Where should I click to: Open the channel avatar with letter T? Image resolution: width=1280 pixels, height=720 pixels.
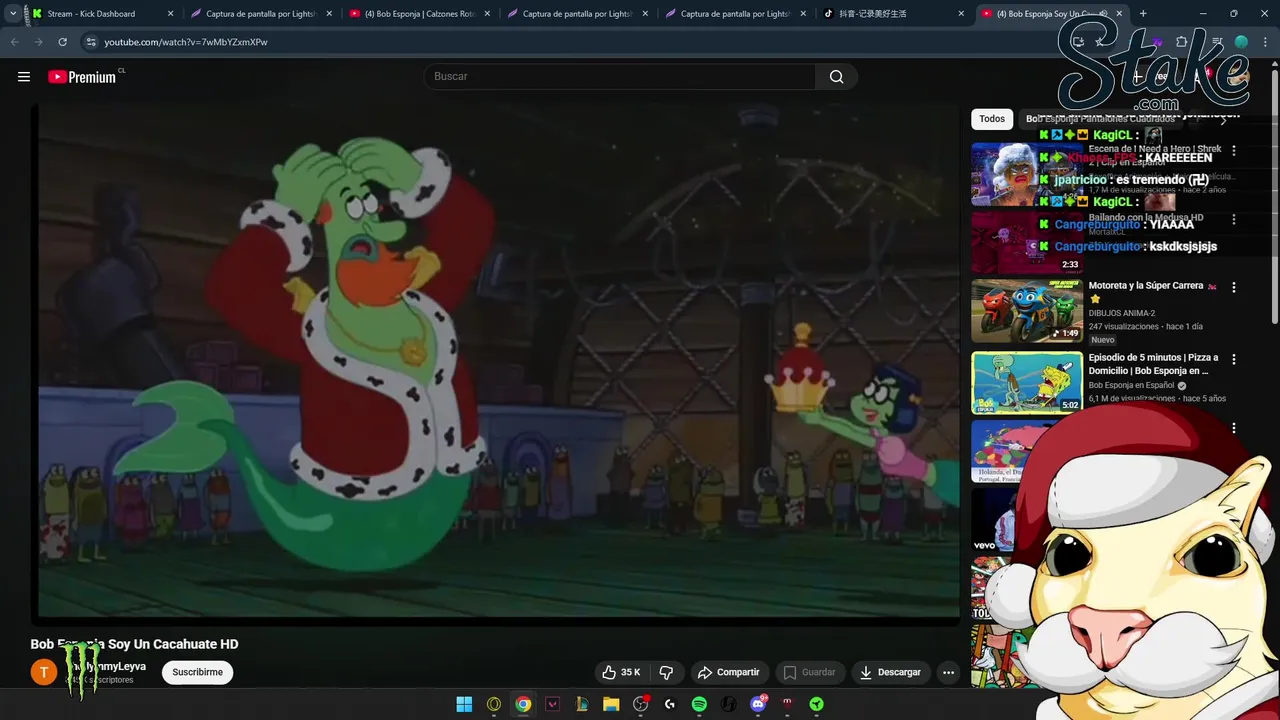pyautogui.click(x=43, y=672)
